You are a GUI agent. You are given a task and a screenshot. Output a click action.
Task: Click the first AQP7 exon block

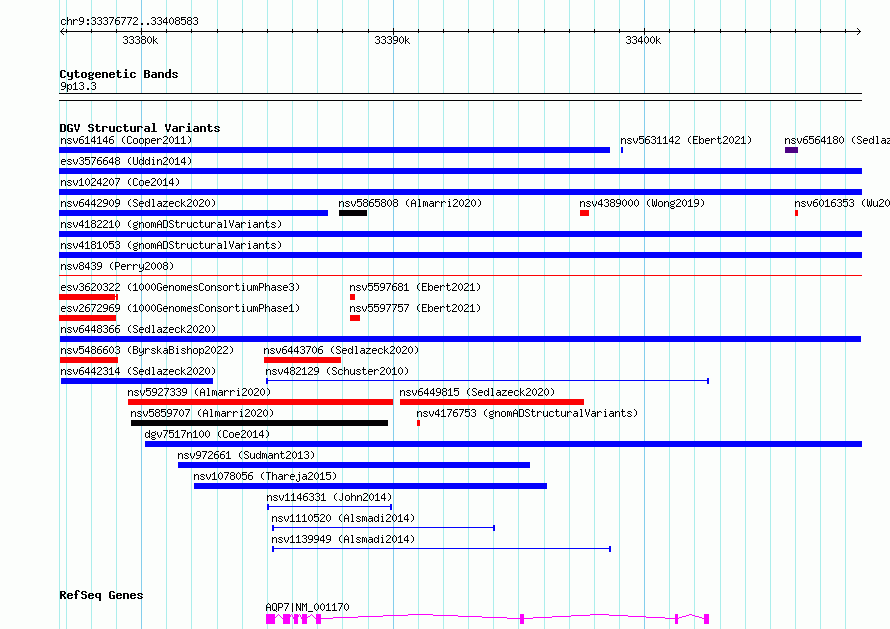click(270, 619)
